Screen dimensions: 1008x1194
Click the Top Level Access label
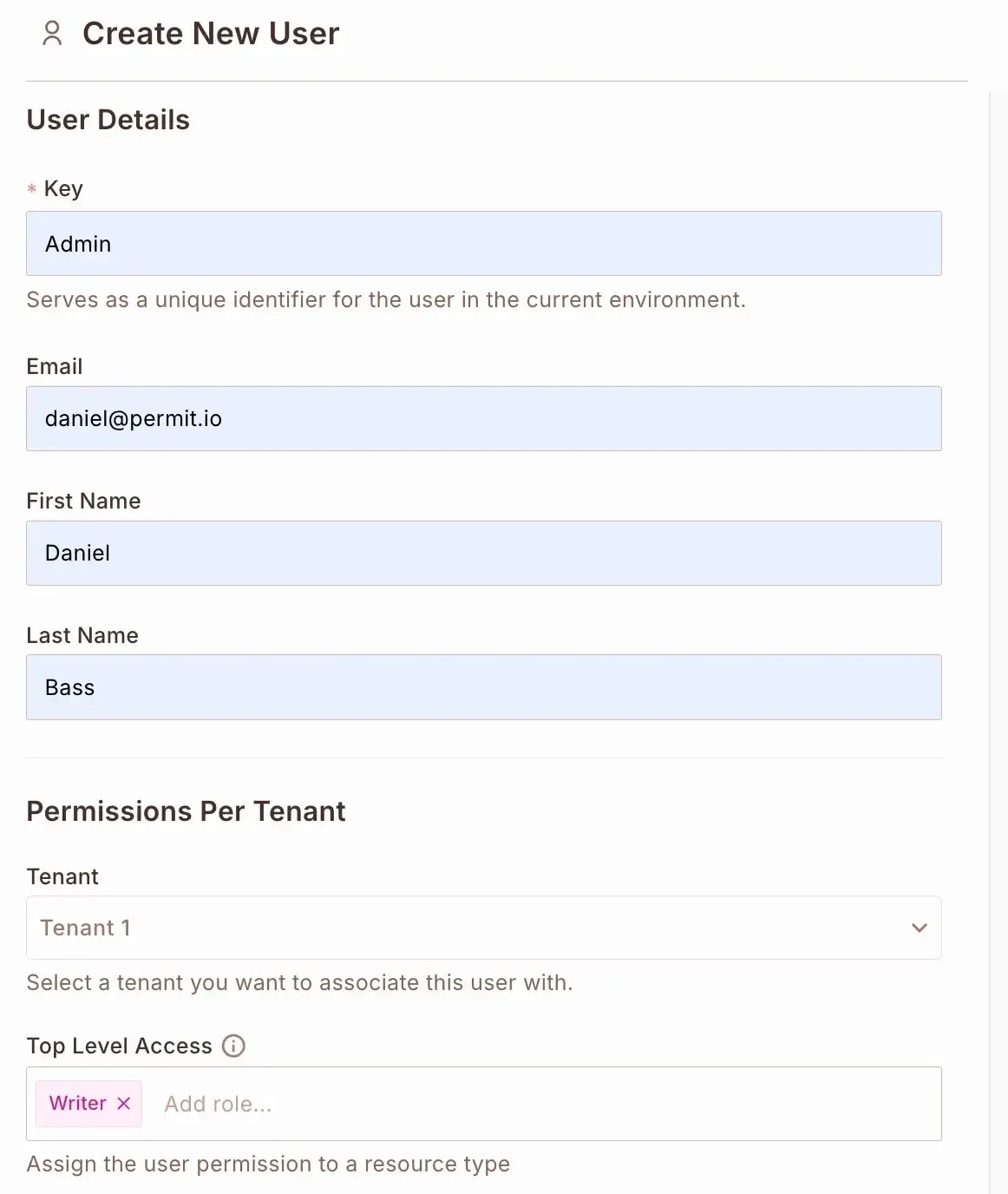click(119, 1046)
